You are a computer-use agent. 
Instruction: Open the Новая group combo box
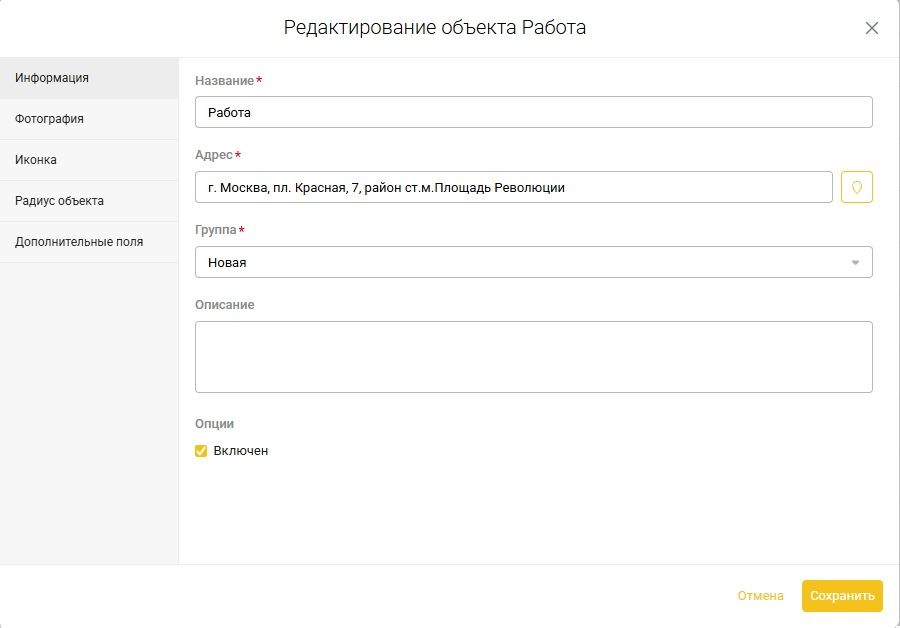[x=534, y=262]
